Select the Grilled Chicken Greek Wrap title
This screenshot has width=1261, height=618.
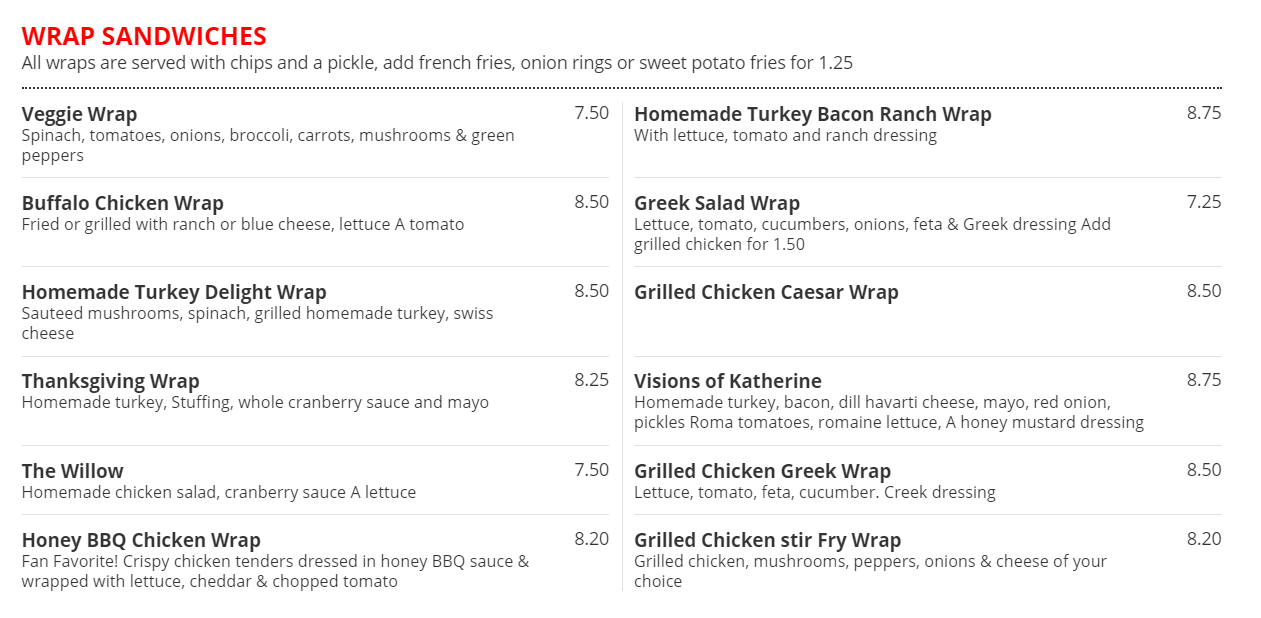[x=762, y=471]
